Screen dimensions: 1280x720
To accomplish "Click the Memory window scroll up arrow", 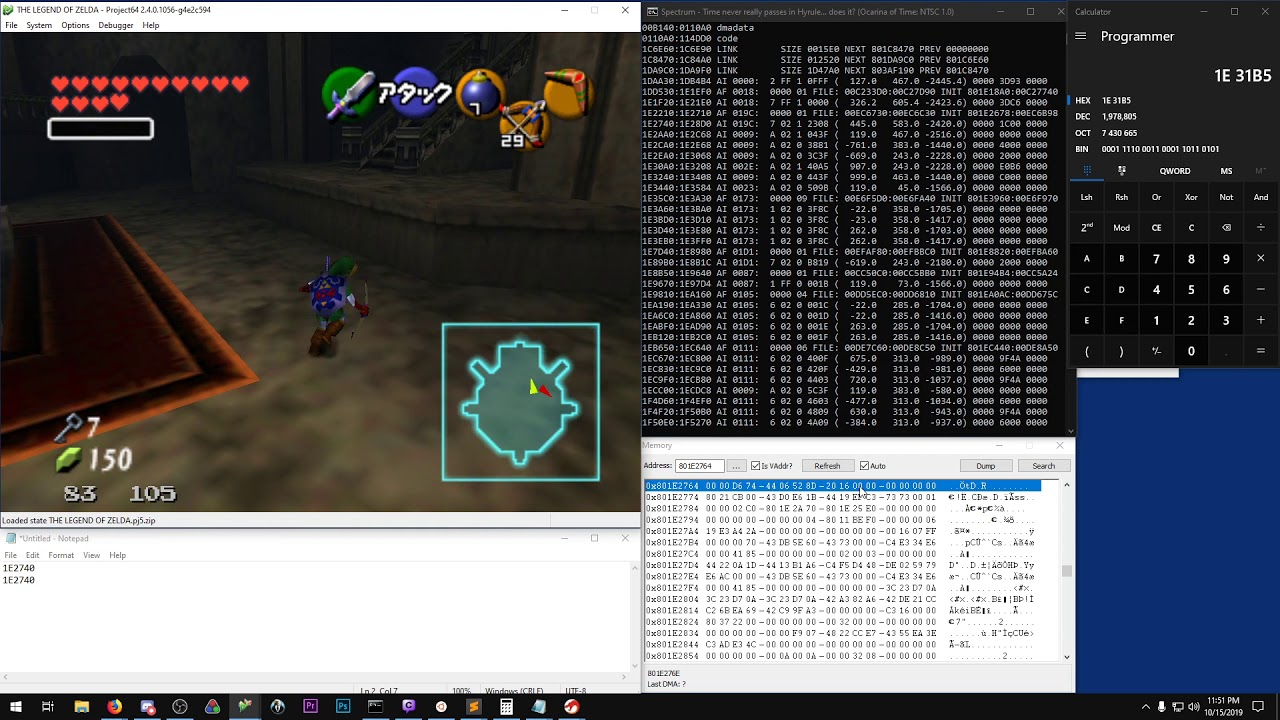I will (1067, 485).
